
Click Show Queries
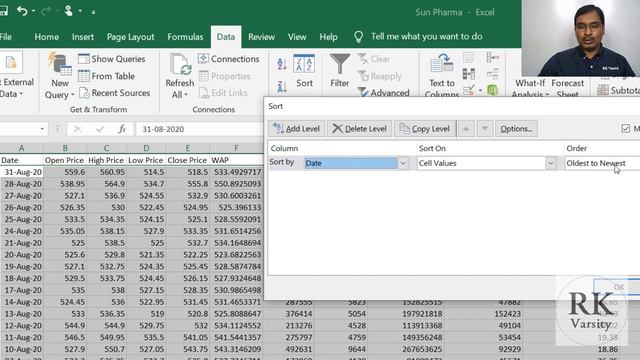coord(112,59)
